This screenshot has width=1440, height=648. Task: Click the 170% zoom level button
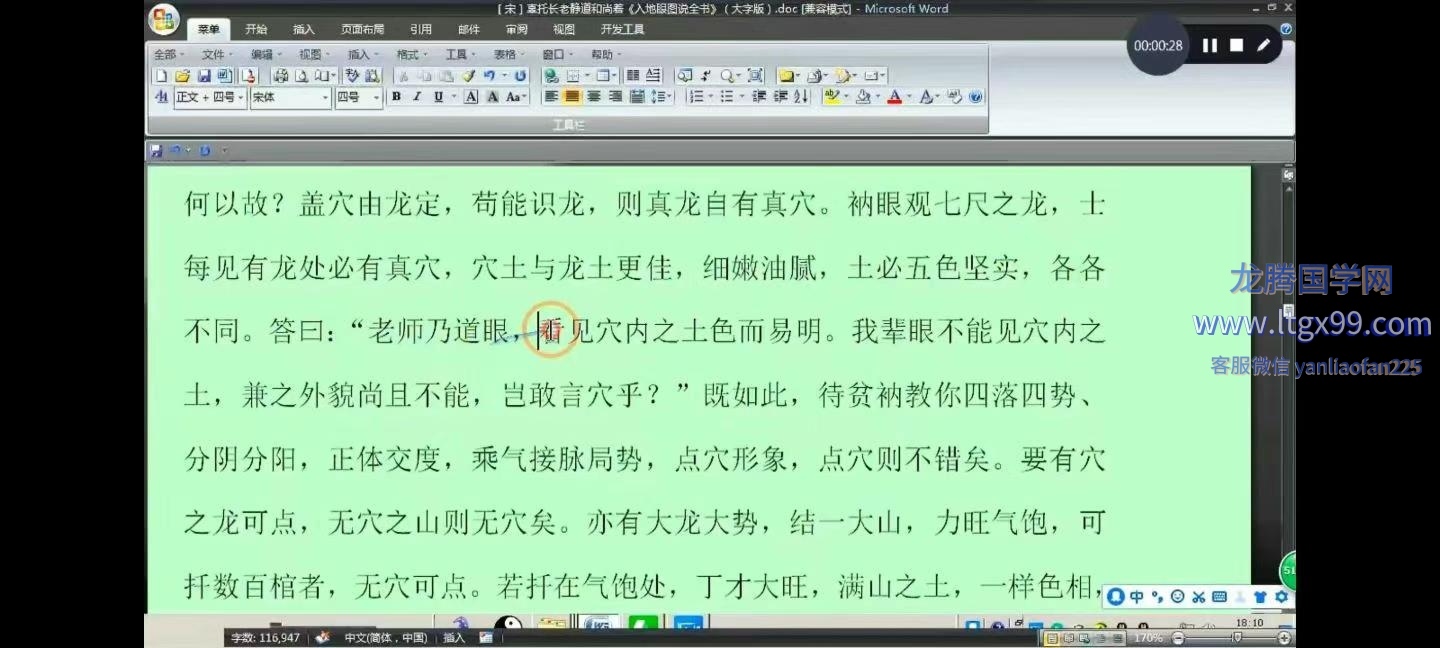pyautogui.click(x=1148, y=637)
